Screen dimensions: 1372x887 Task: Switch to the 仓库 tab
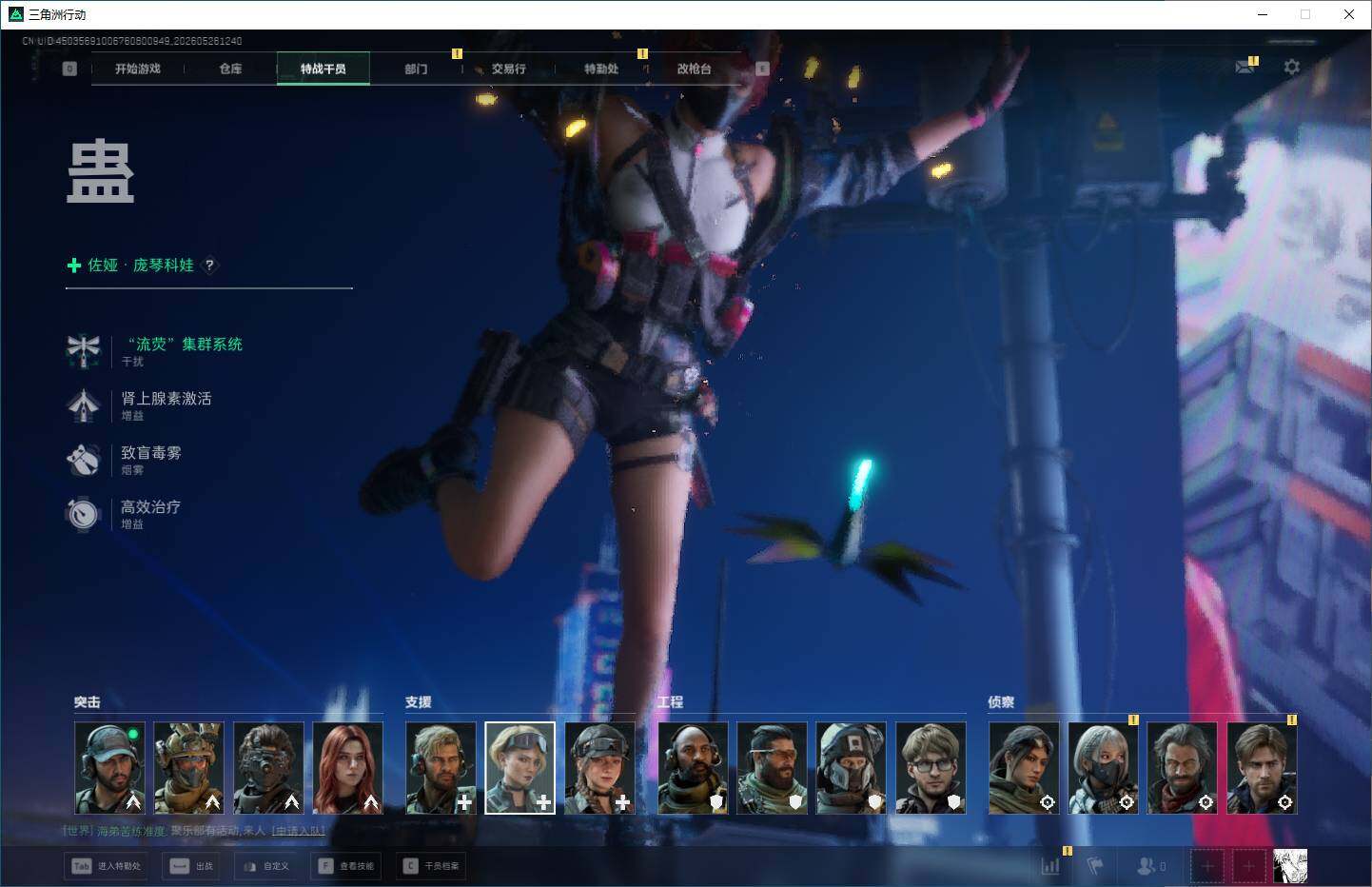[230, 69]
